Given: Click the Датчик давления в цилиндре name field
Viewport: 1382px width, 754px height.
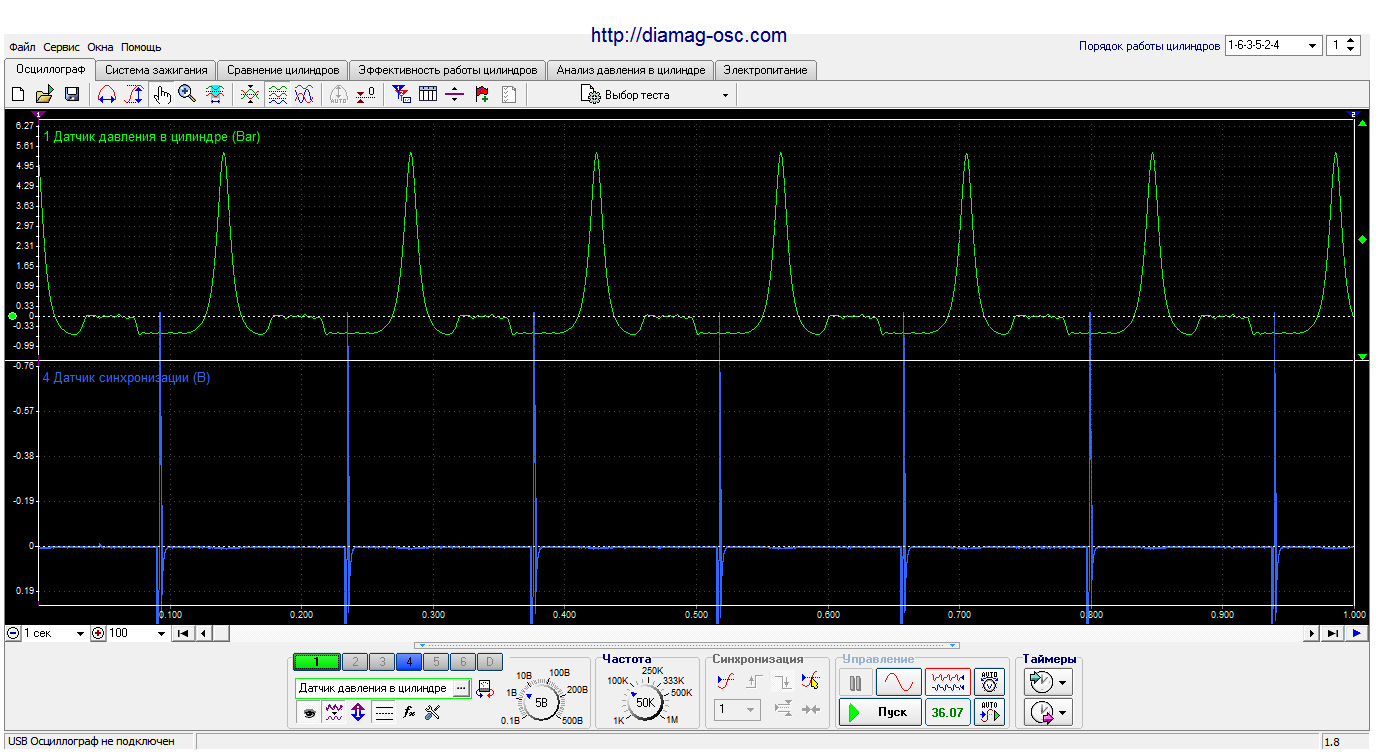Looking at the screenshot, I should click(x=373, y=689).
